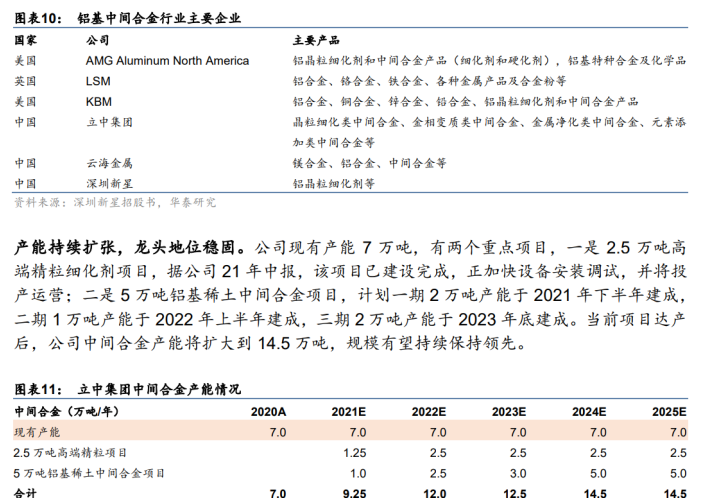704x498 pixels.
Task: Click the '1.25' value in the 2021E column
Action: pyautogui.click(x=355, y=453)
